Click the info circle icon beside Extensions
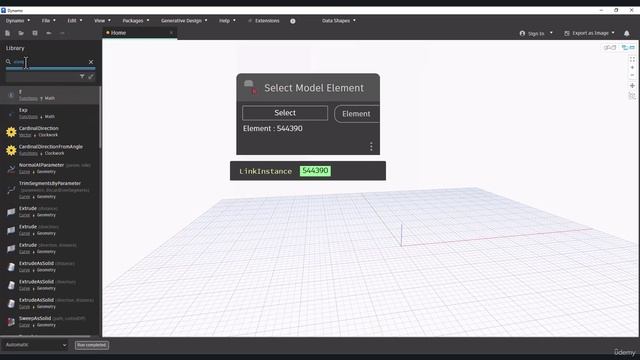 click(x=293, y=21)
